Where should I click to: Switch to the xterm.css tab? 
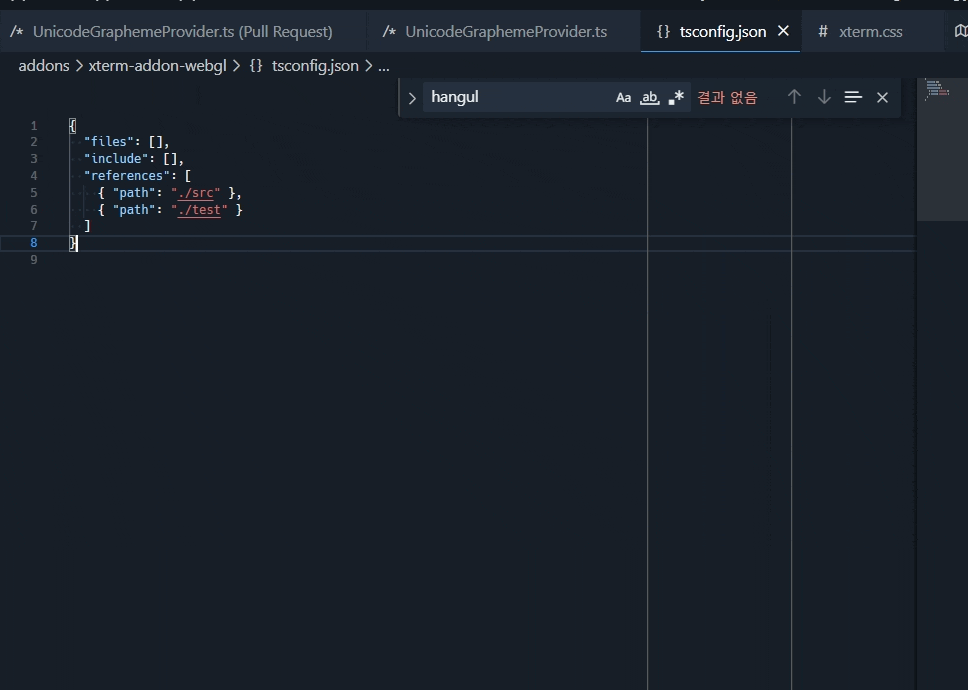[872, 31]
